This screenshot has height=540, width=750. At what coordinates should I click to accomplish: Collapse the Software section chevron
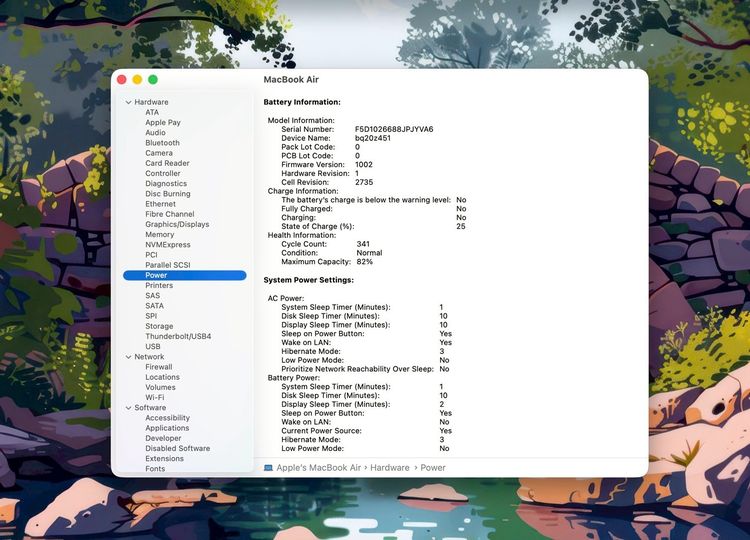coord(128,408)
